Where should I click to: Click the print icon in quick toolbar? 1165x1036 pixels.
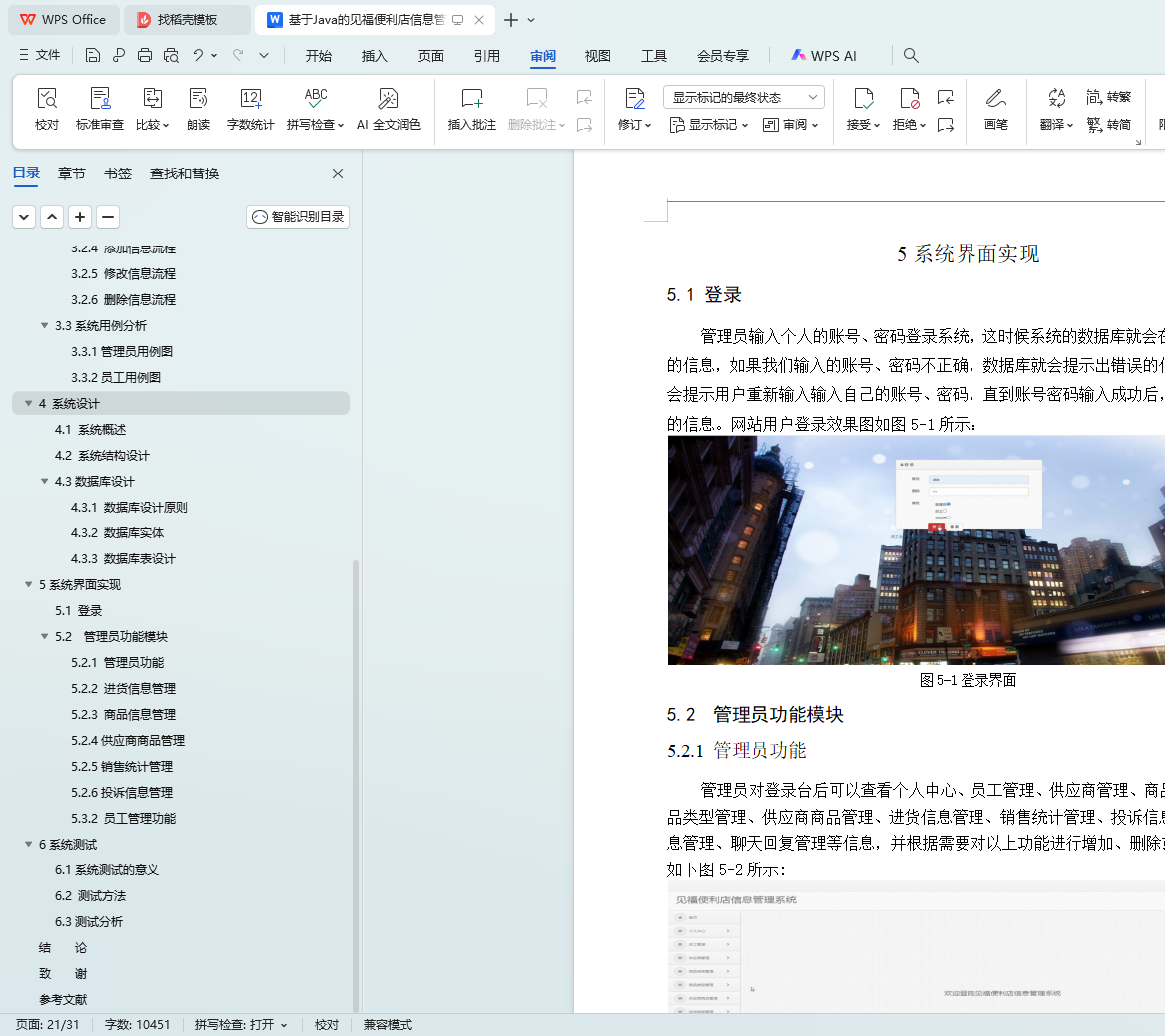145,55
